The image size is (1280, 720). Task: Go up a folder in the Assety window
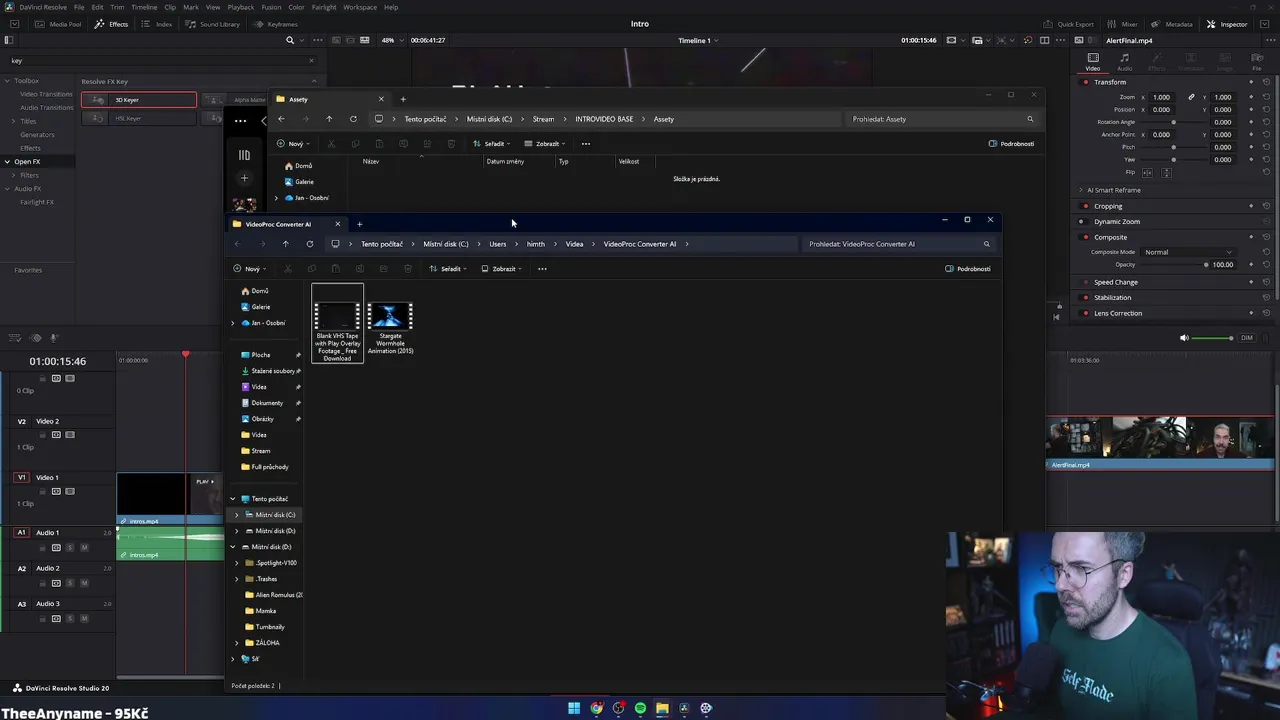(329, 119)
